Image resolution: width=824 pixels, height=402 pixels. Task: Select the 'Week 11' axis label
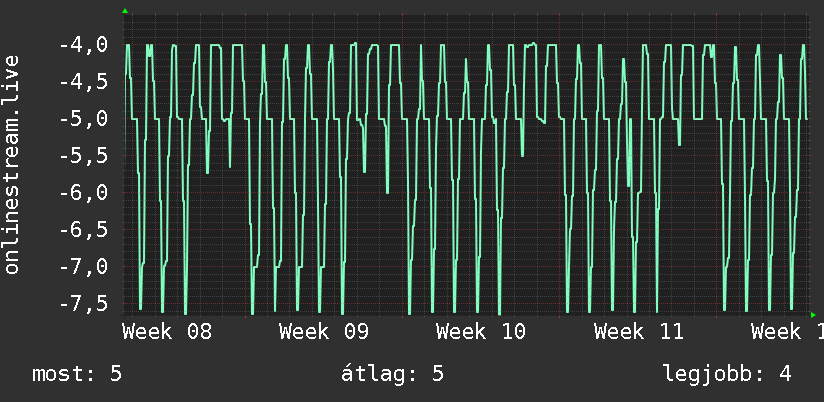[x=638, y=332]
